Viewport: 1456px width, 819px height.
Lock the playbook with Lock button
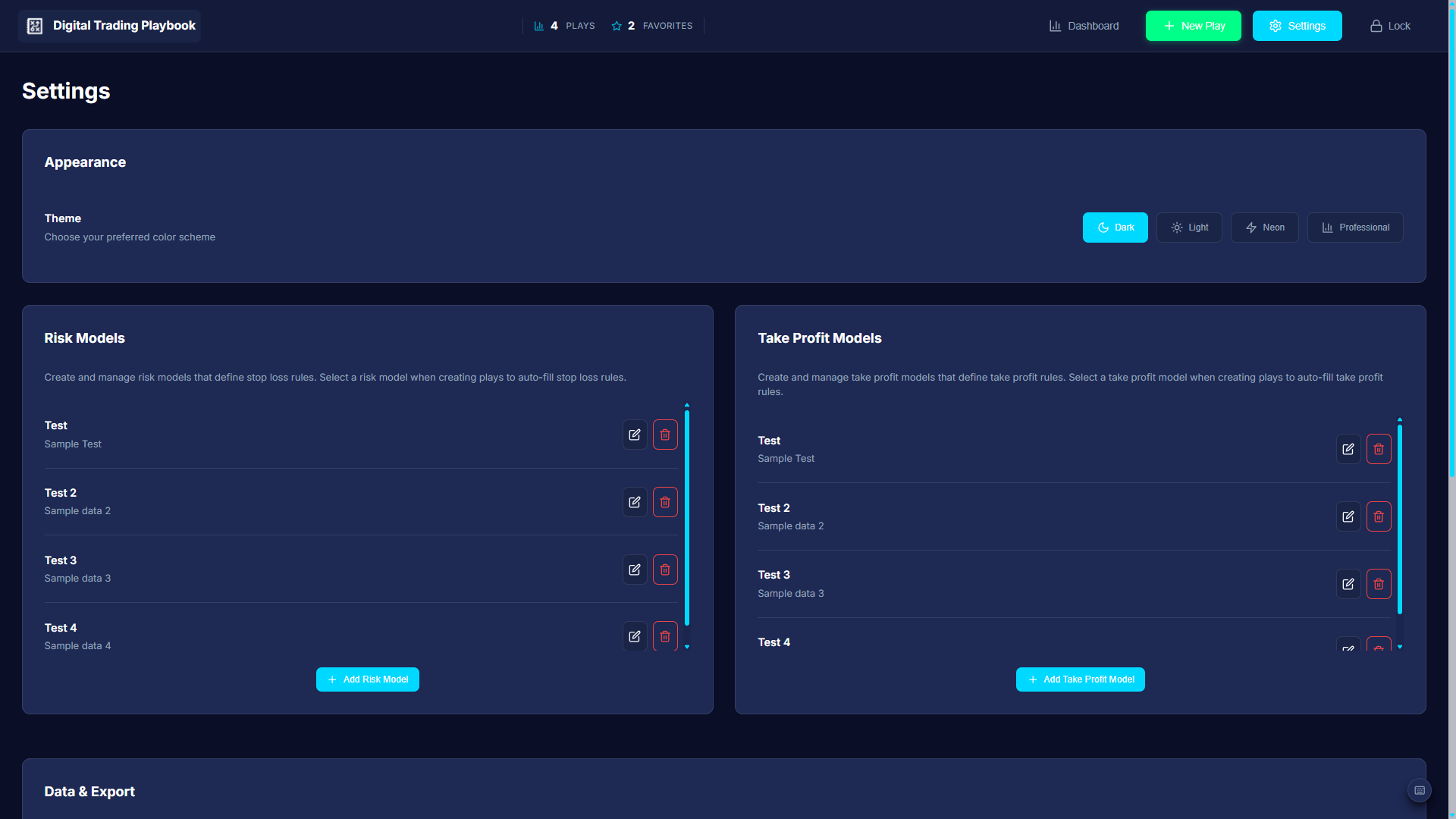point(1390,26)
